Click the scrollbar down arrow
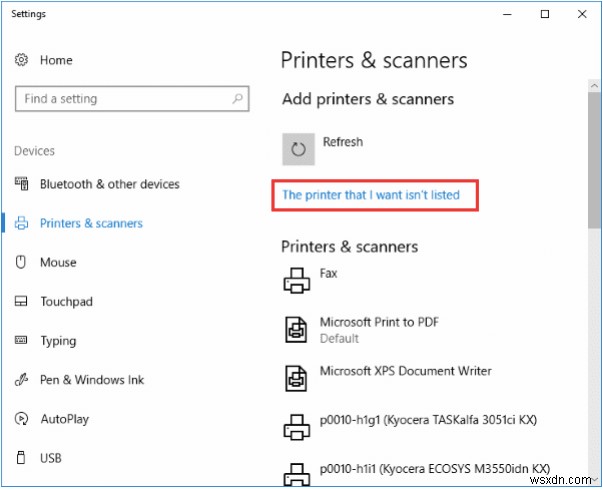Viewport: 603px width, 490px height. point(594,479)
